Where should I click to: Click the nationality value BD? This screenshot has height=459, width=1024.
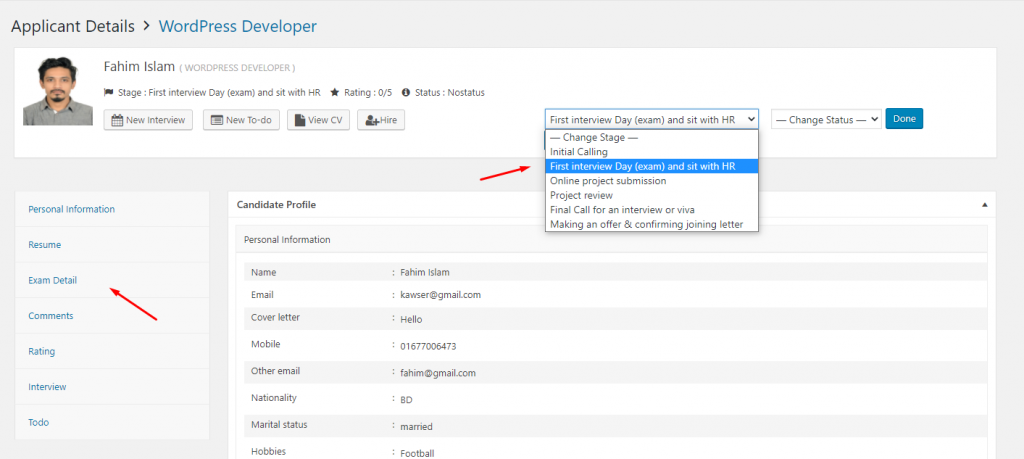406,400
